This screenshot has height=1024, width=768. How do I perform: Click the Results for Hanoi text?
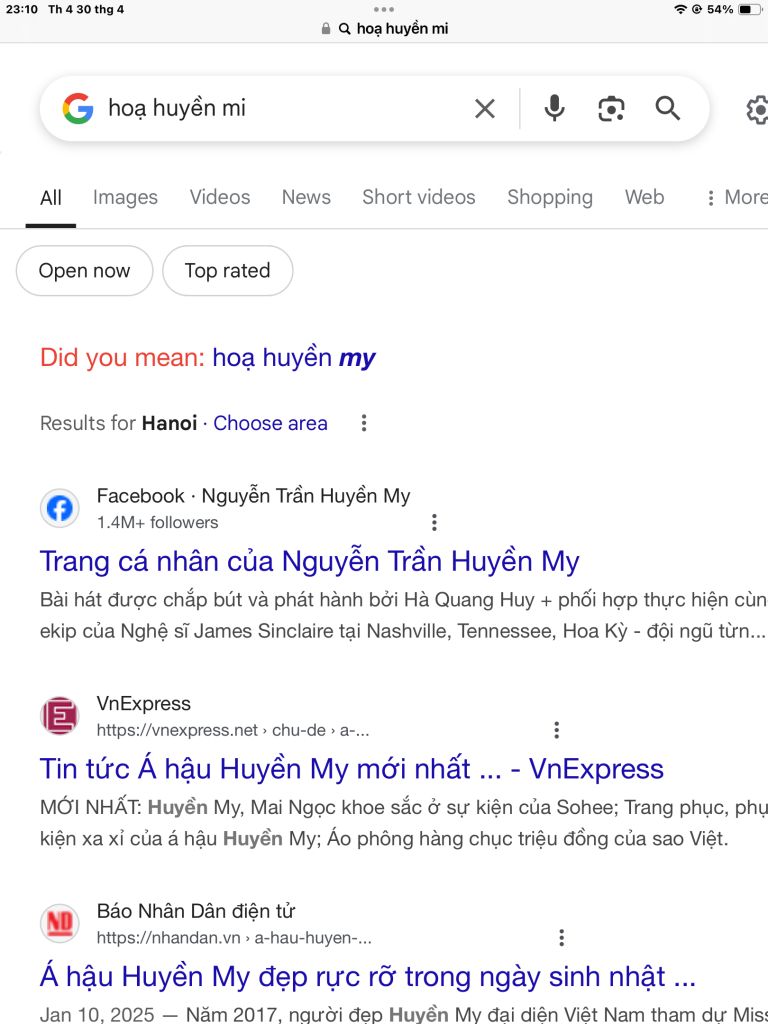click(118, 423)
